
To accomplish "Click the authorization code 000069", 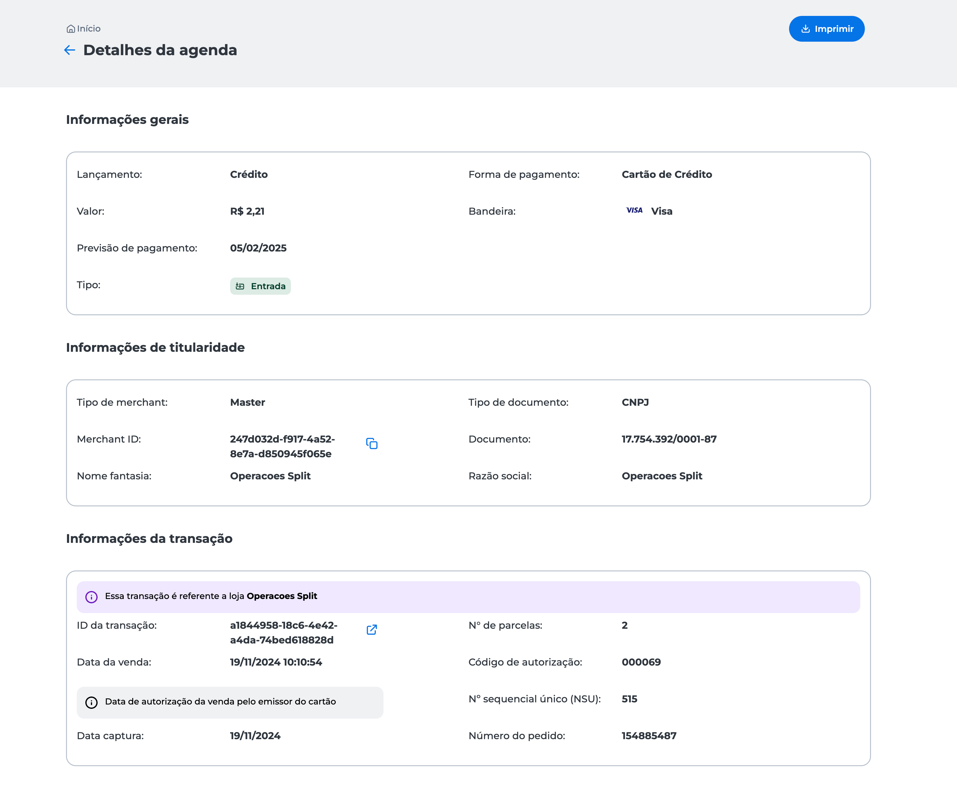I will [641, 662].
